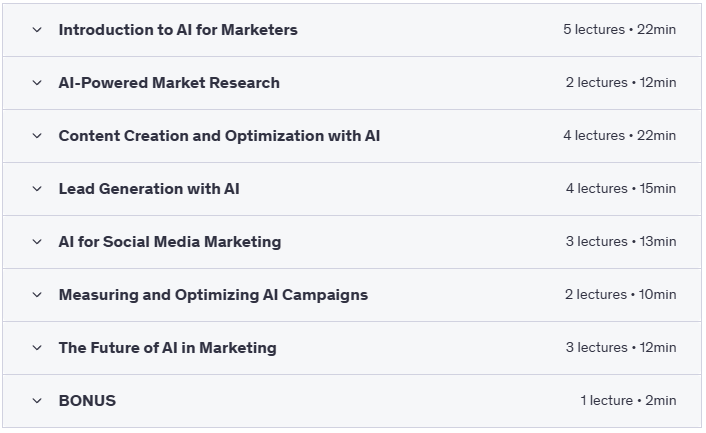Expand the Introduction to AI for Marketers section
Viewport: 706px width, 433px height.
[178, 30]
